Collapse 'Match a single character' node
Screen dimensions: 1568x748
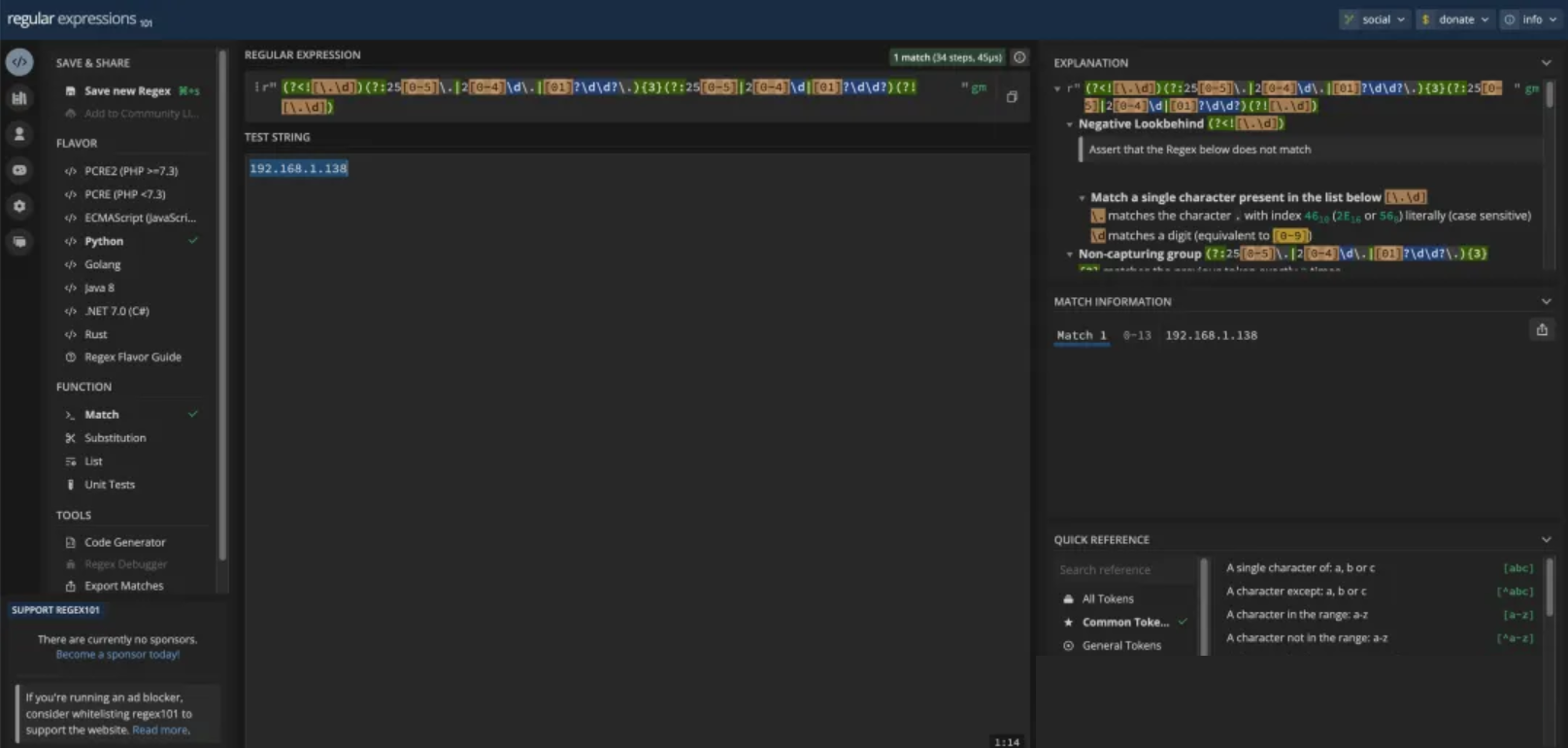click(x=1082, y=197)
